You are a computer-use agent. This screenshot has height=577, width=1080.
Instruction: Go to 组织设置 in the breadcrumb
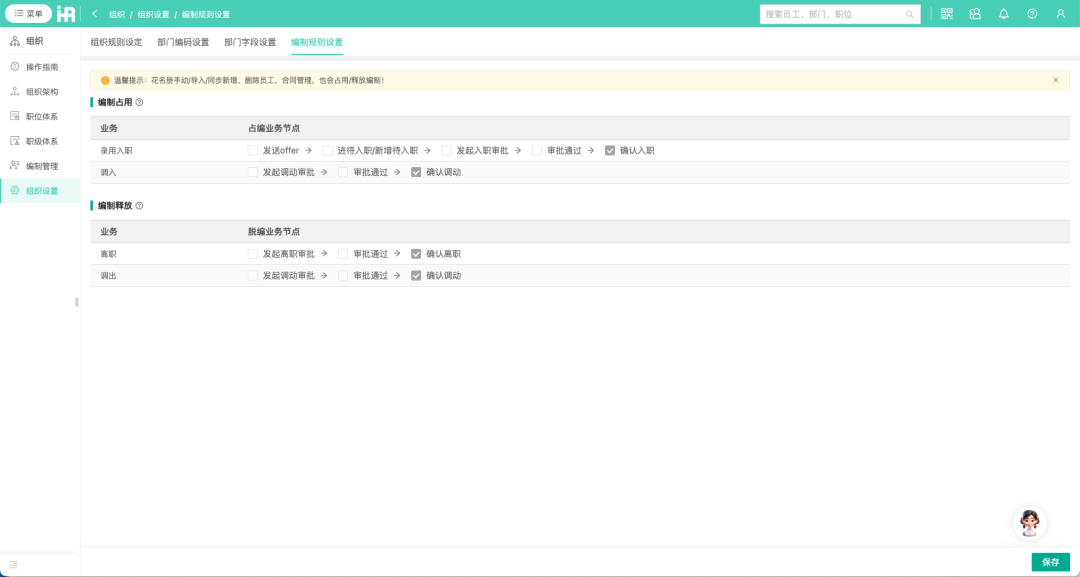click(153, 14)
